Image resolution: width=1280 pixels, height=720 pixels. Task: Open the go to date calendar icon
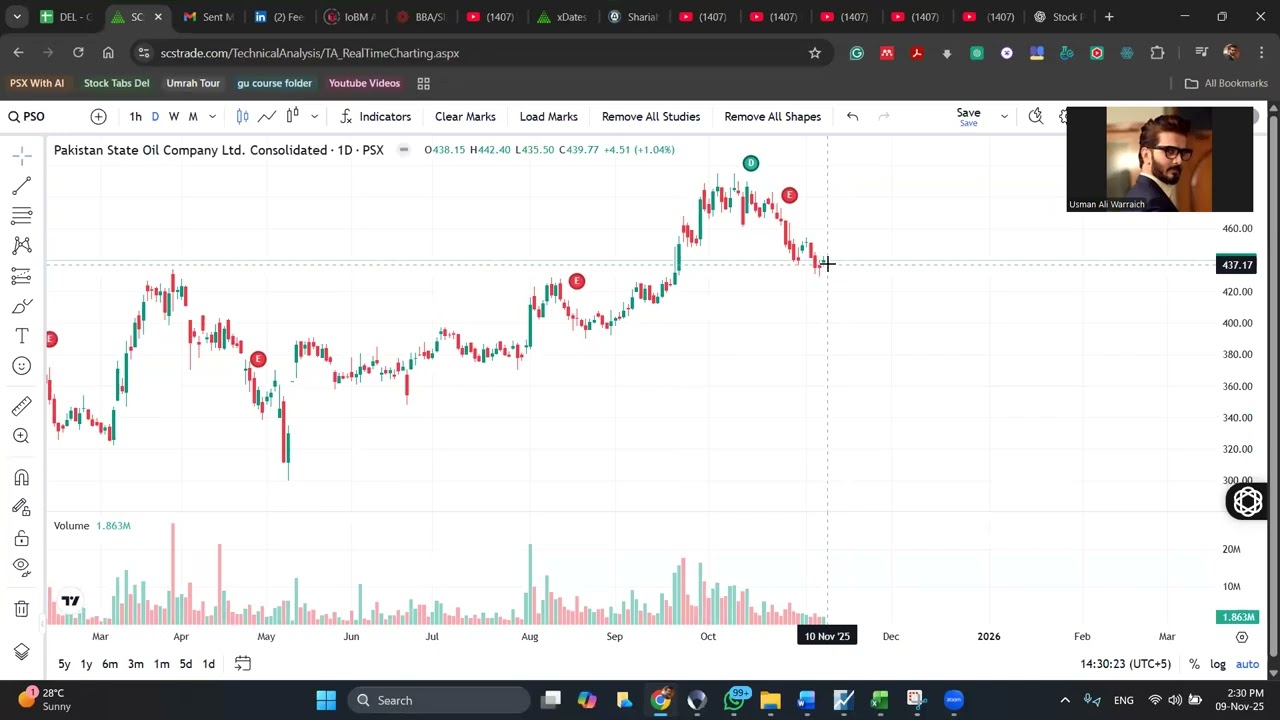point(242,664)
